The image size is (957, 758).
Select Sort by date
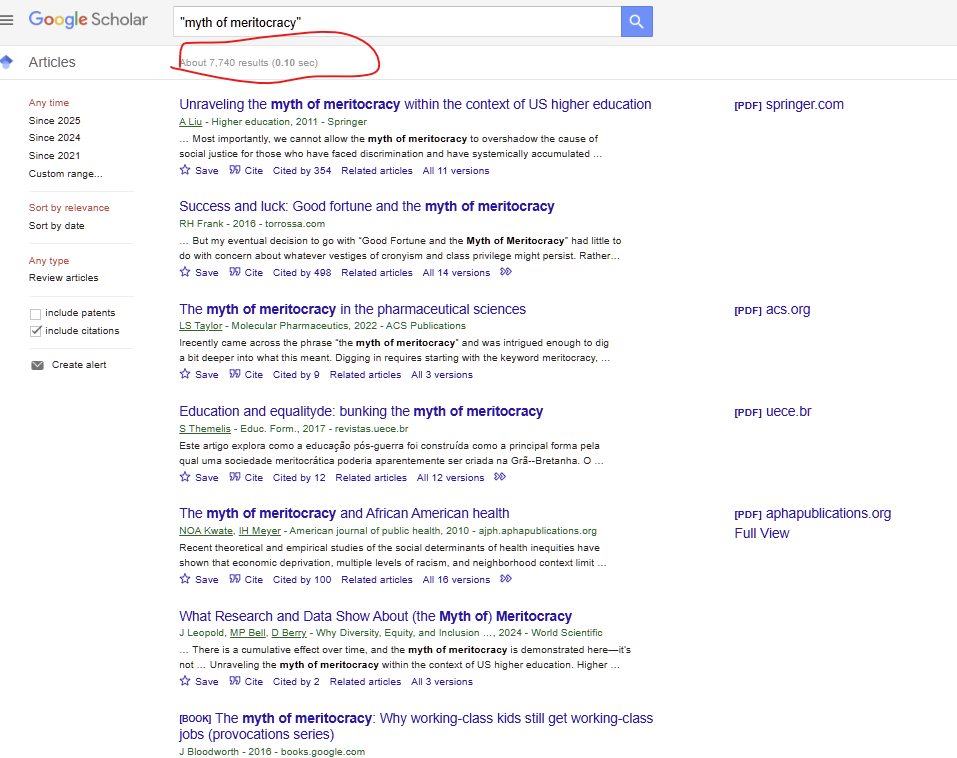pyautogui.click(x=57, y=225)
